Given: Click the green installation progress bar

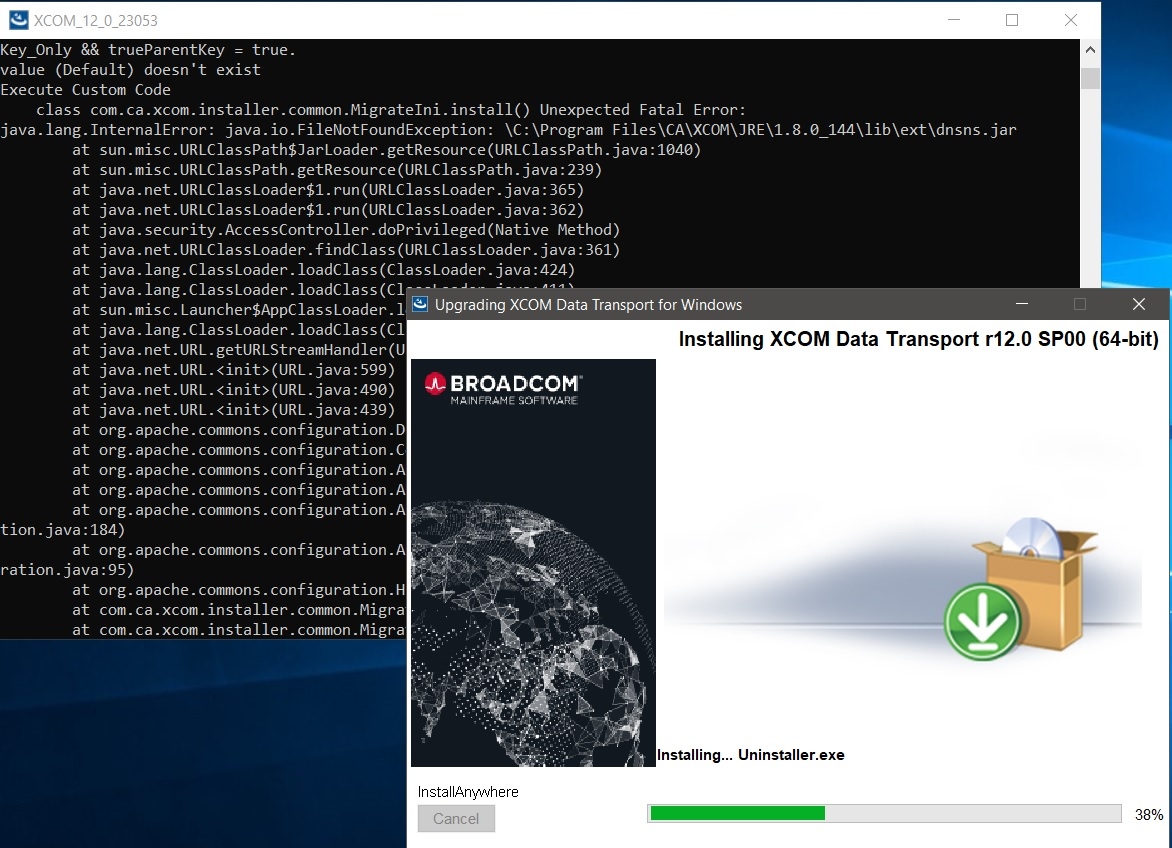Looking at the screenshot, I should pyautogui.click(x=884, y=814).
